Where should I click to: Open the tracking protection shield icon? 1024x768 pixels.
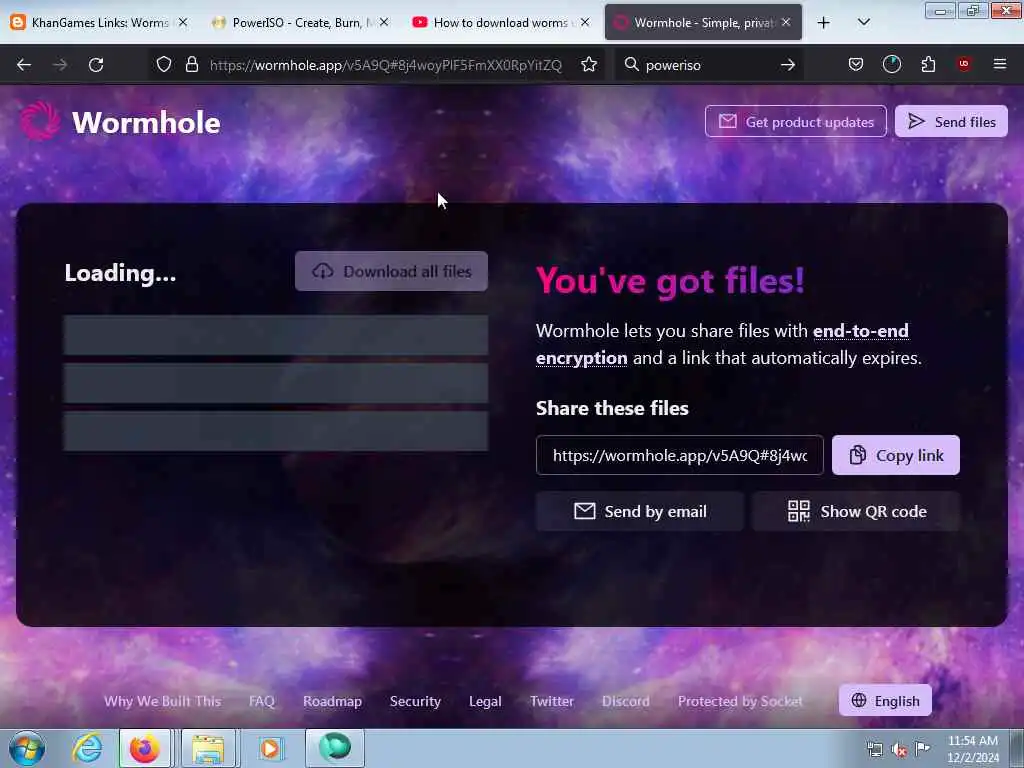pos(164,64)
